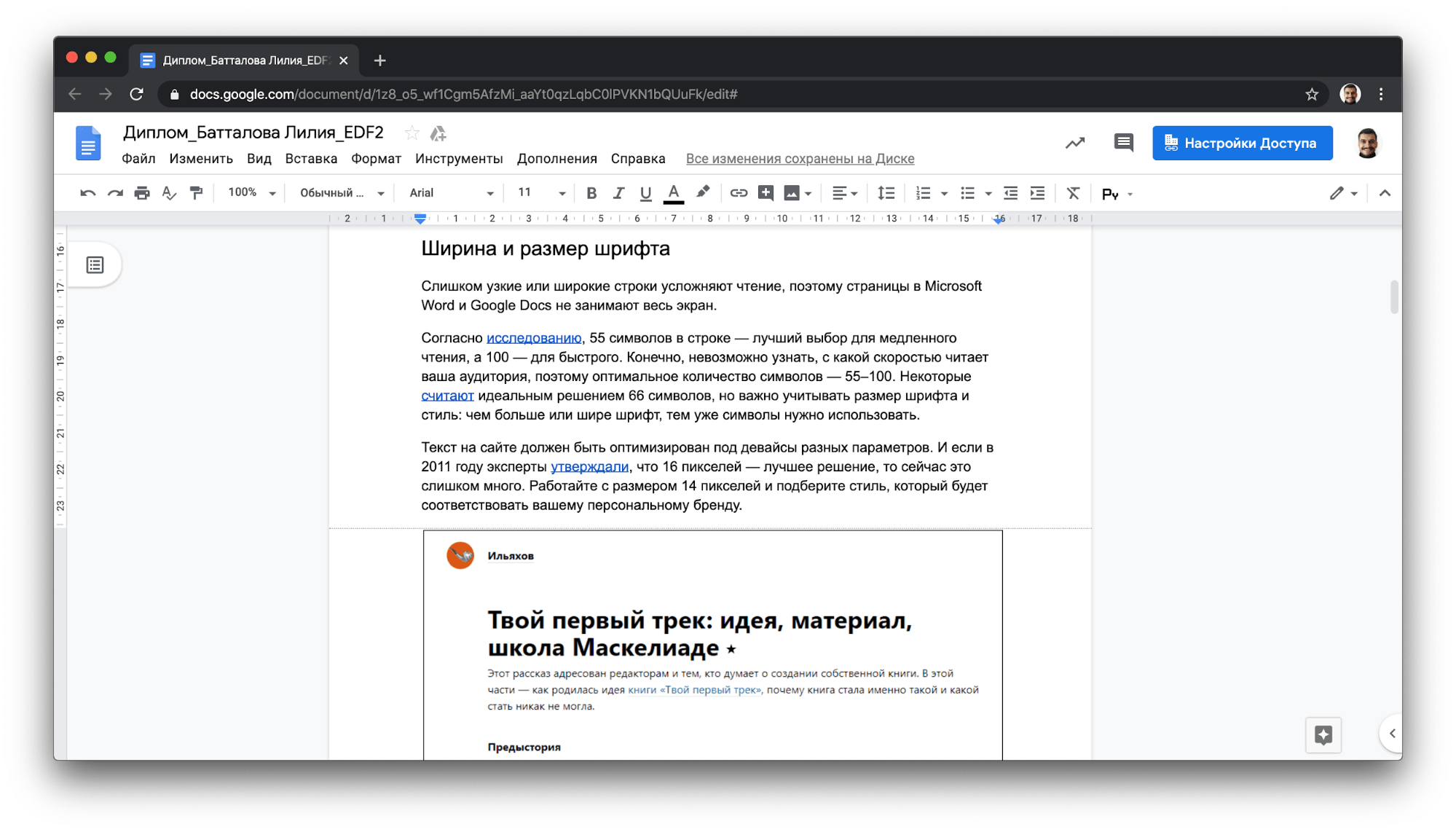Toggle bold formatting
The width and height of the screenshot is (1456, 832).
591,192
